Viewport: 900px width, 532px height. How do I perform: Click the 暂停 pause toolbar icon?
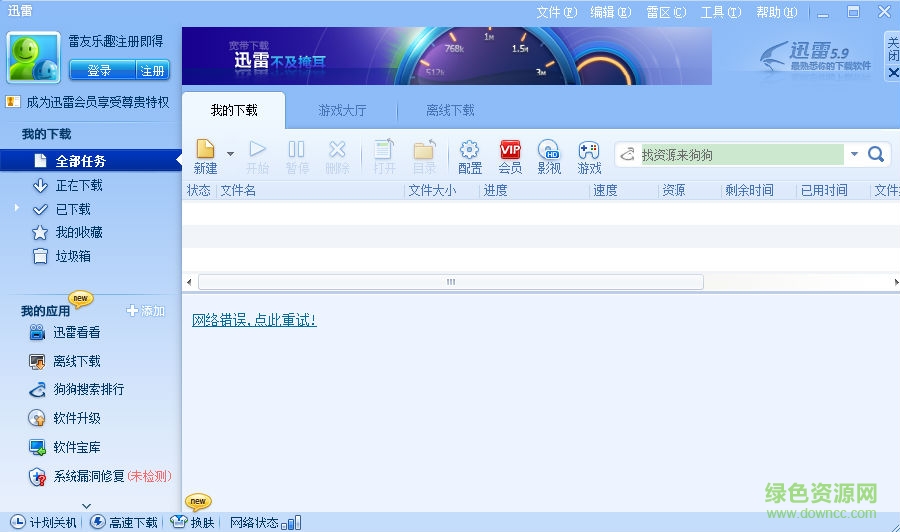point(297,149)
